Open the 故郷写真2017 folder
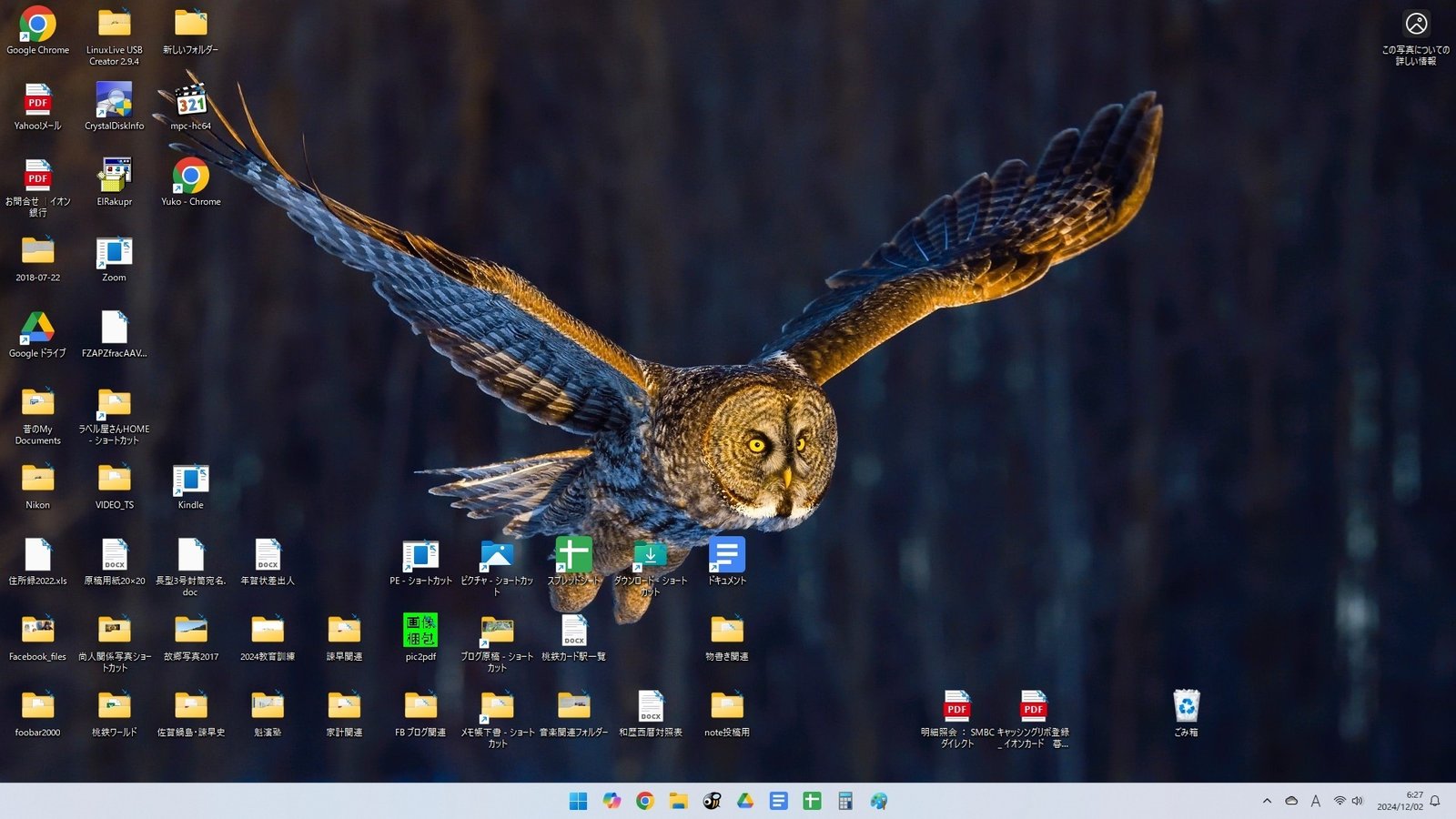This screenshot has height=819, width=1456. coord(190,638)
